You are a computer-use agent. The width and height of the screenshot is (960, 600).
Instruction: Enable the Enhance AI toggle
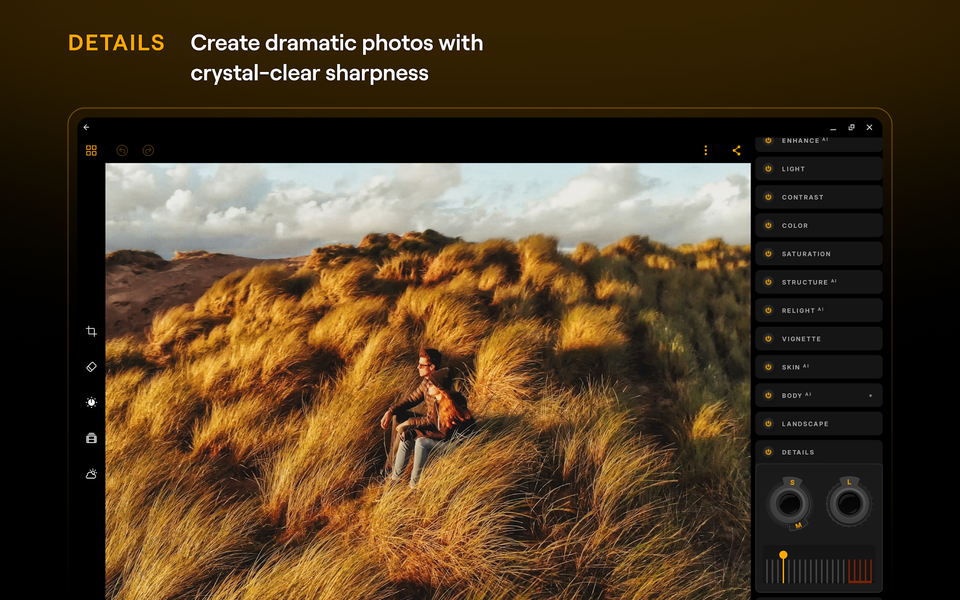click(769, 140)
